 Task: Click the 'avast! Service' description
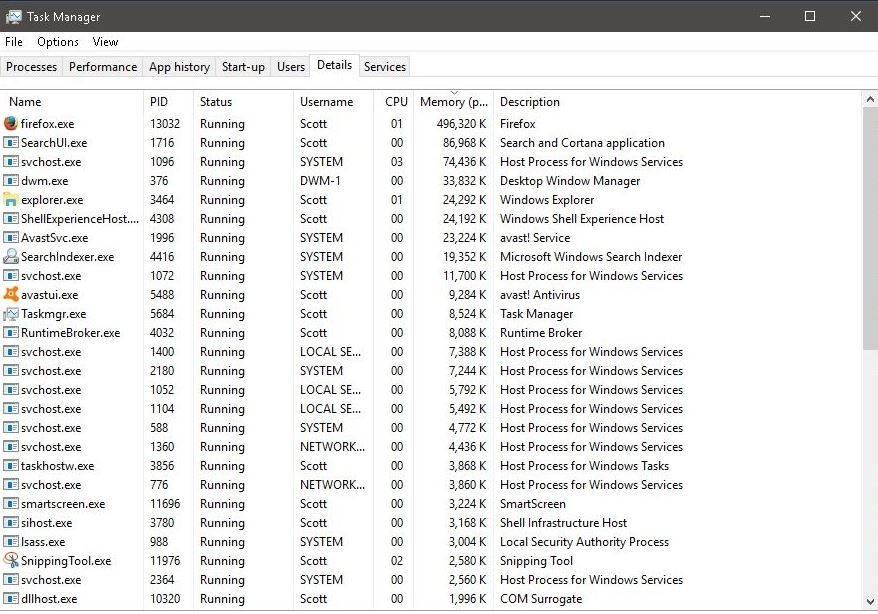click(x=534, y=238)
